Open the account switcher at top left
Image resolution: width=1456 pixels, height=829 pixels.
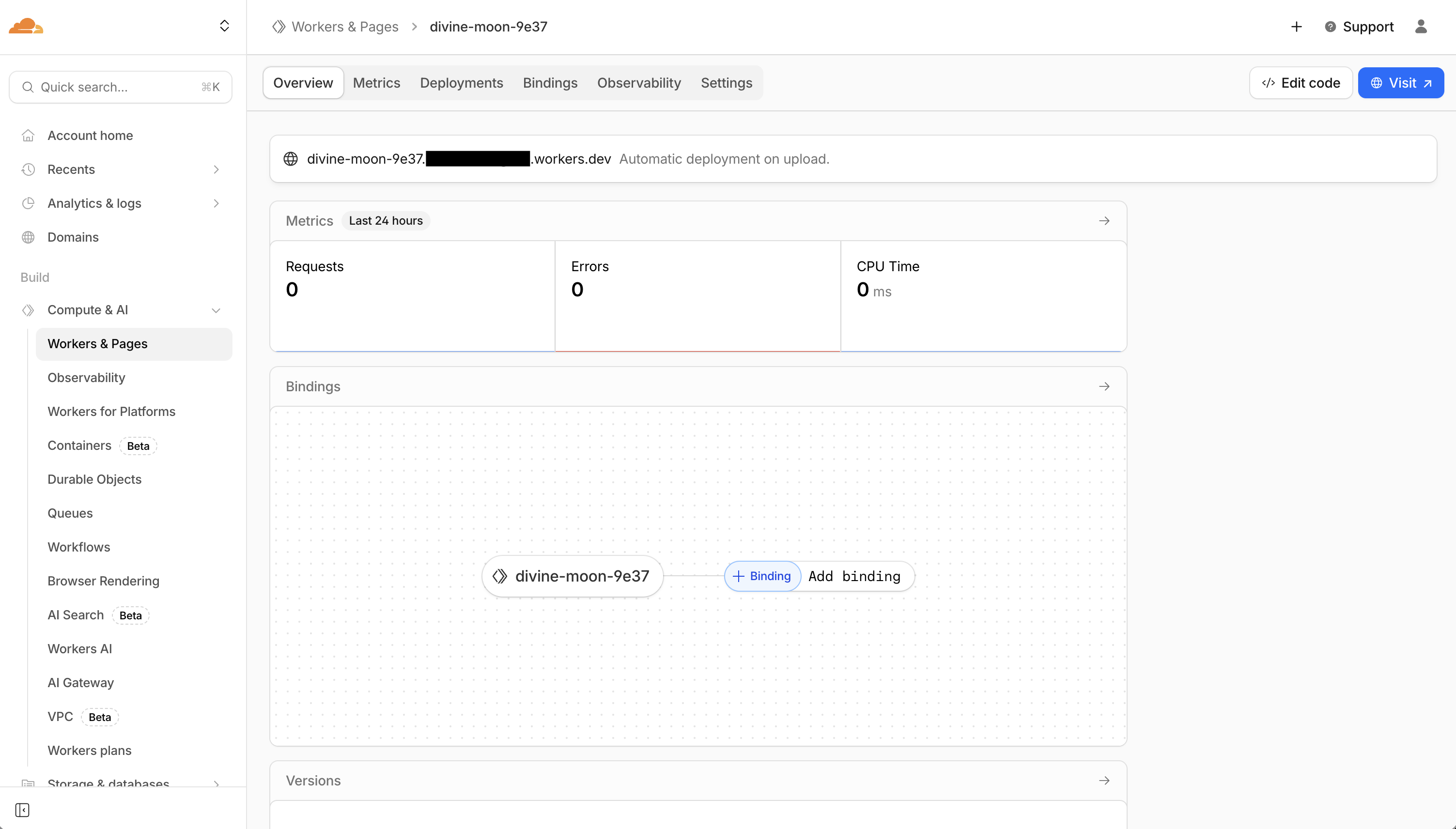(224, 26)
